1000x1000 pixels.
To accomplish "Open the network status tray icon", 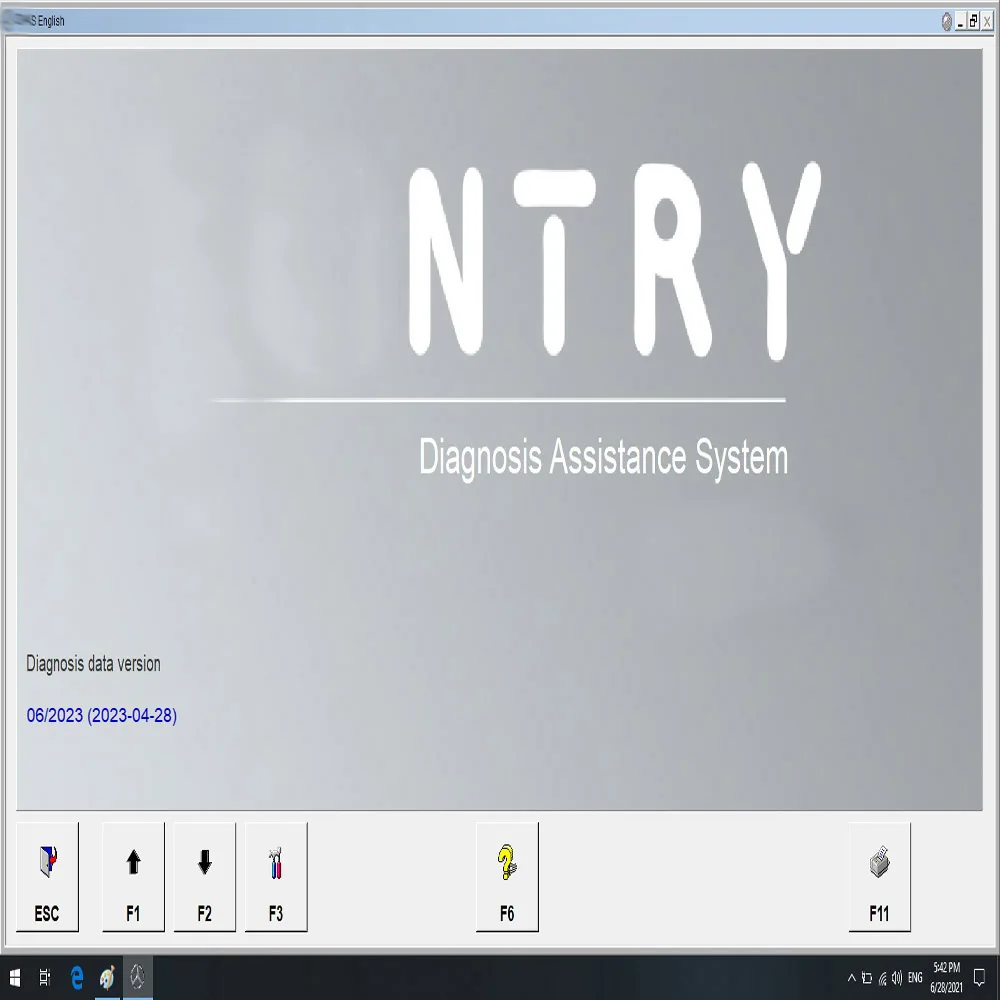I will point(883,978).
